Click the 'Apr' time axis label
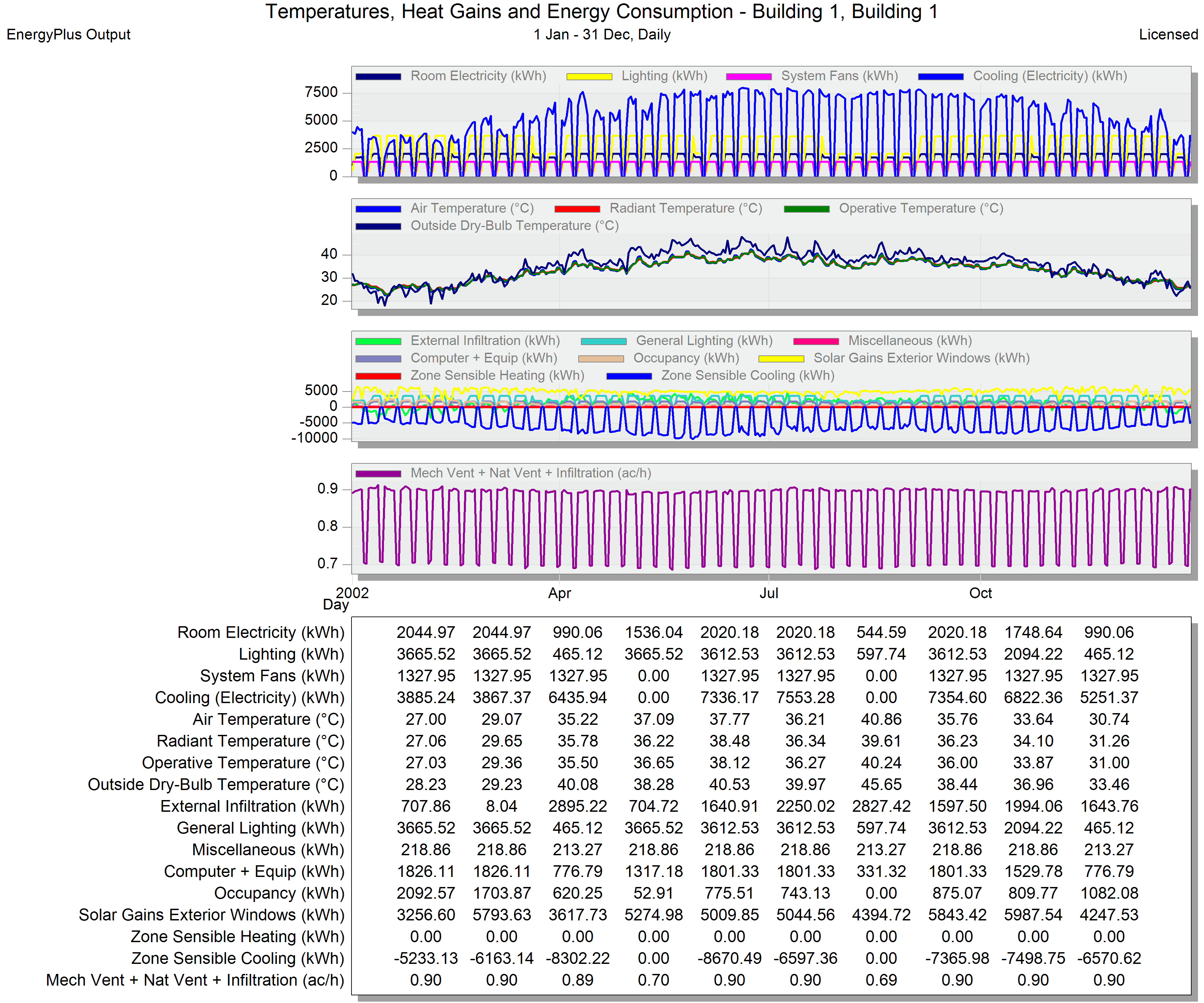 pos(560,593)
